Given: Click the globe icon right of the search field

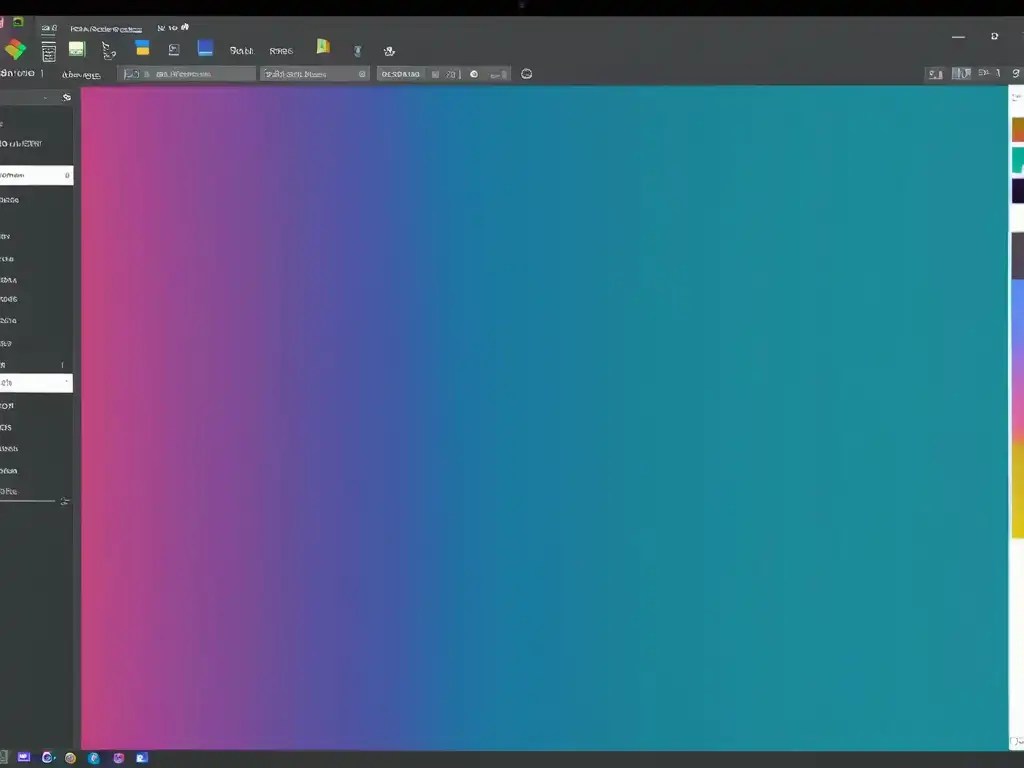Looking at the screenshot, I should pyautogui.click(x=473, y=73).
